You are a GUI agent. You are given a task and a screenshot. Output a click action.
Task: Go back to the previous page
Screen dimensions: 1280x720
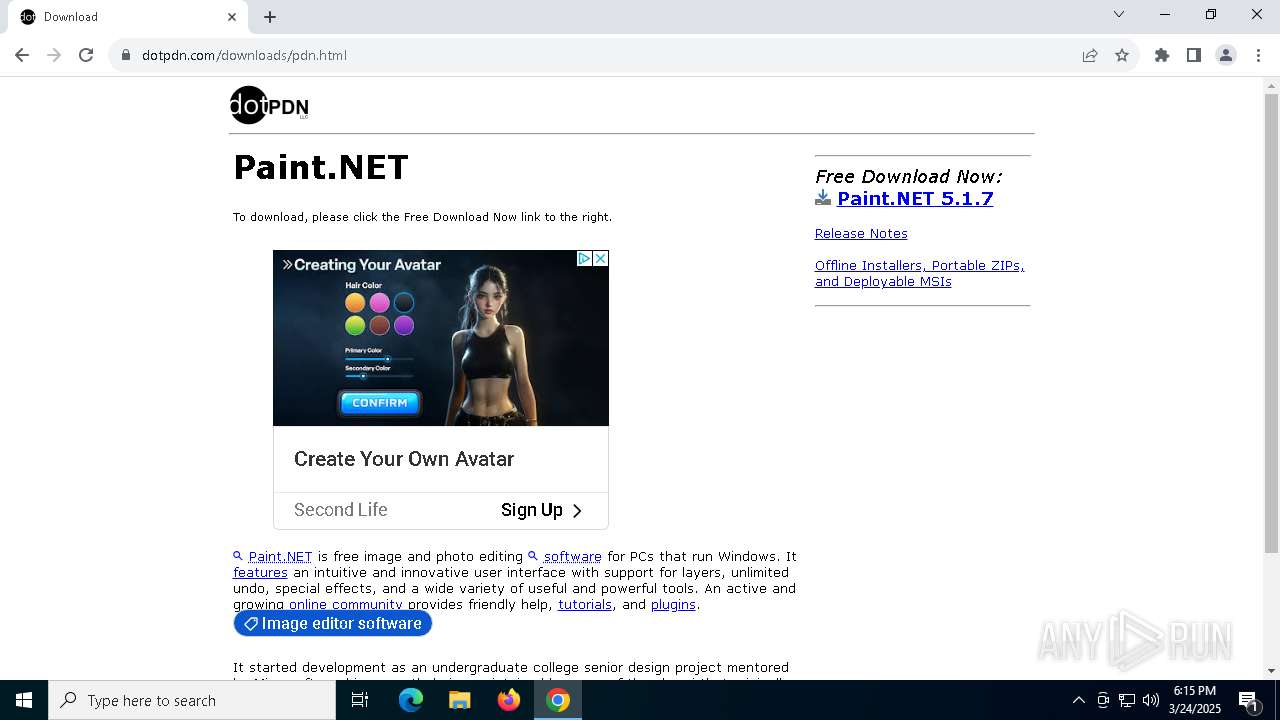pyautogui.click(x=22, y=55)
